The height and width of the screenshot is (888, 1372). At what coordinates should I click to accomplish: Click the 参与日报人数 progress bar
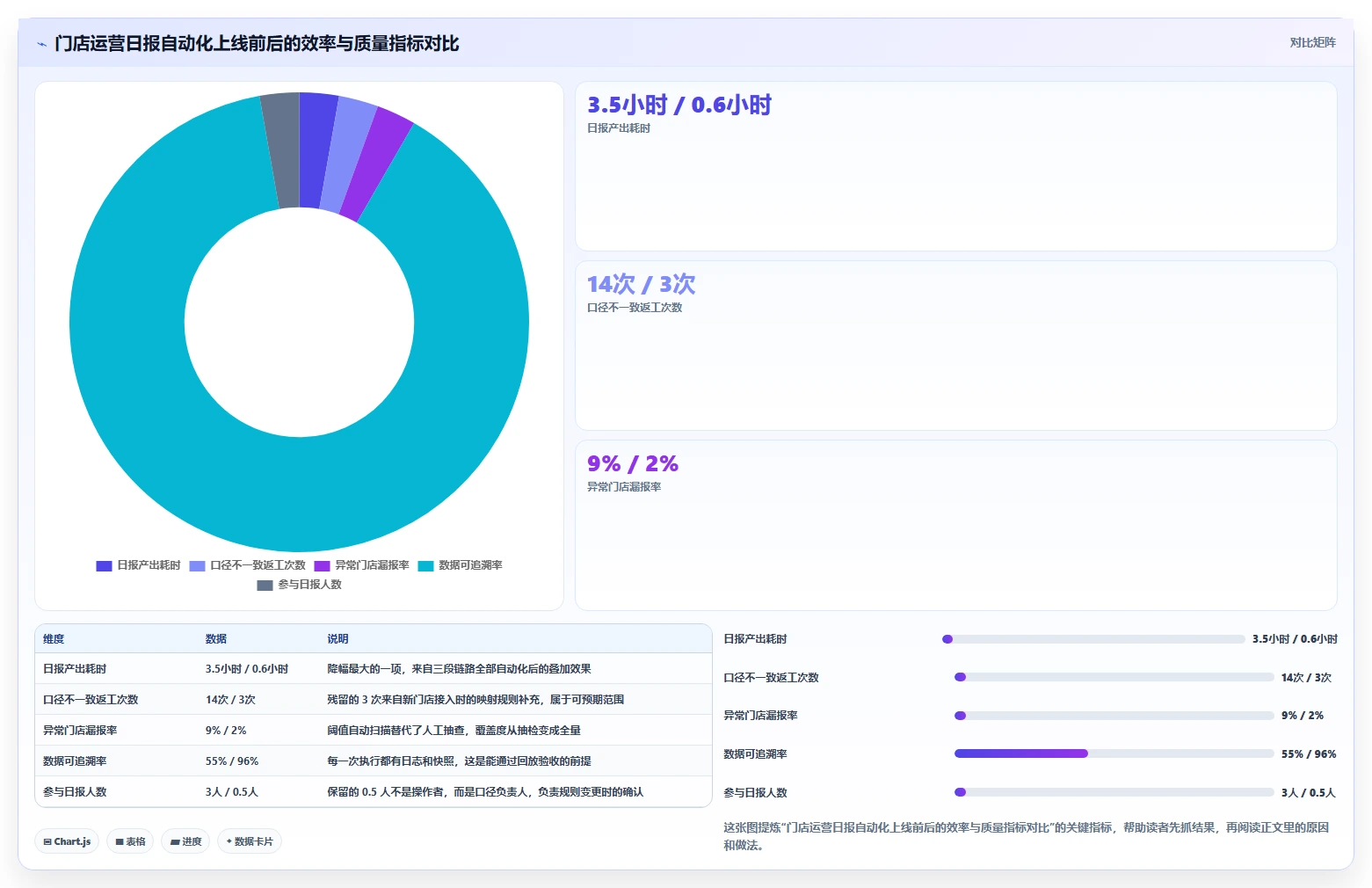tap(1114, 792)
